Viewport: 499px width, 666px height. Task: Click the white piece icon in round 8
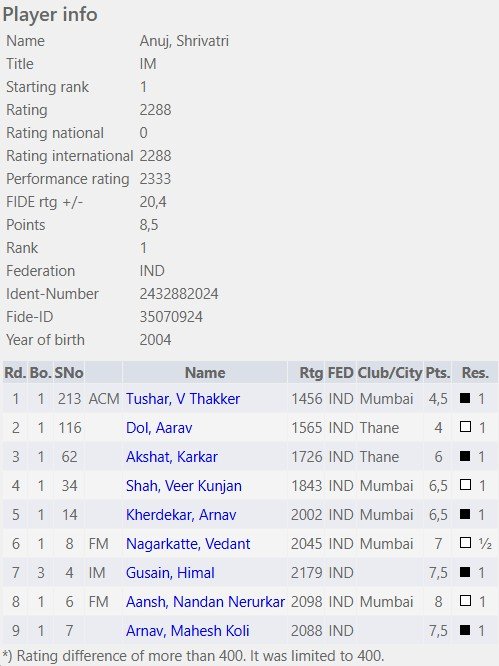(x=465, y=601)
